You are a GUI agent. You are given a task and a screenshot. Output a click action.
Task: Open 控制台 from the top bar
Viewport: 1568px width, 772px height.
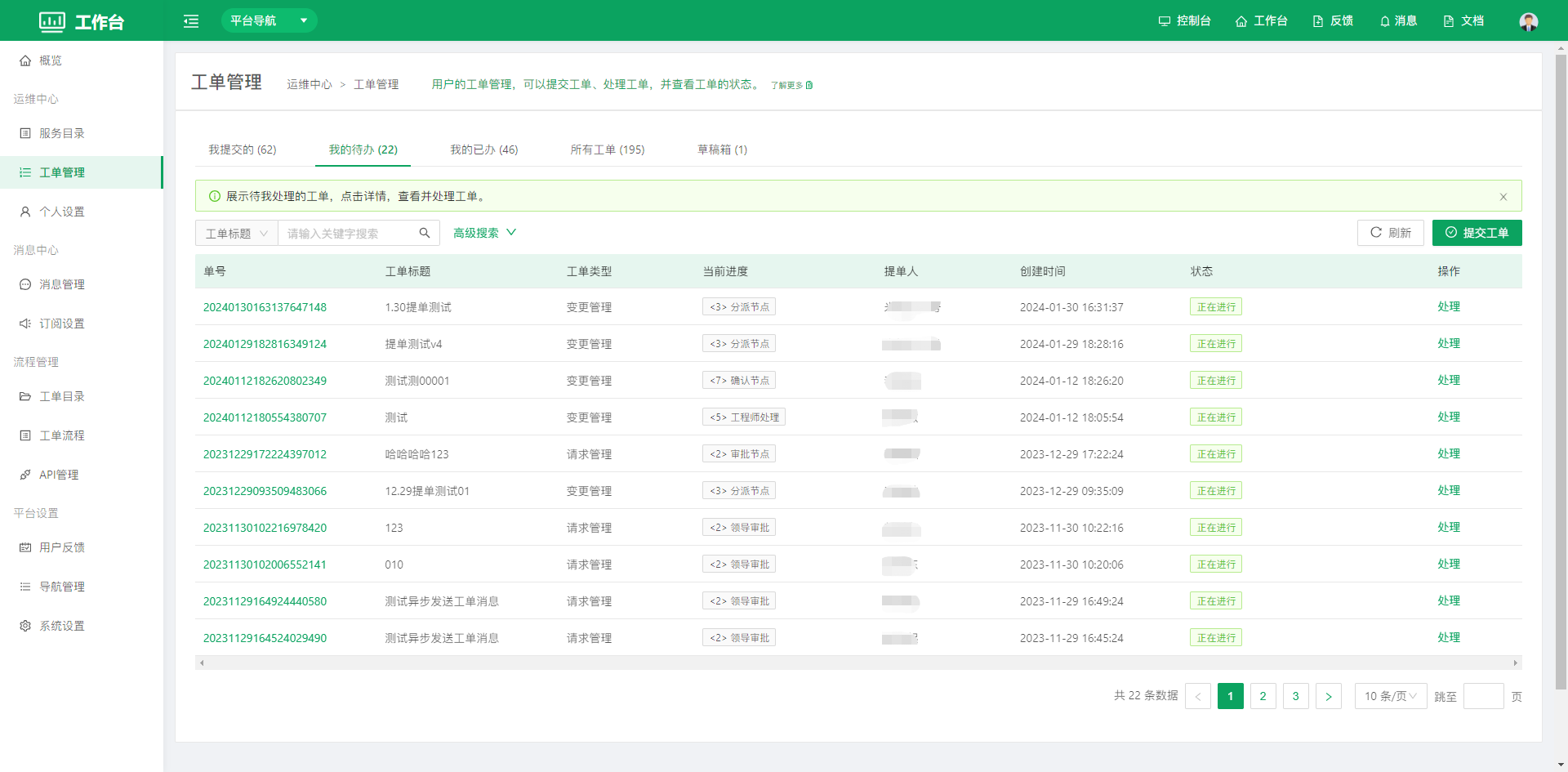tap(1184, 21)
